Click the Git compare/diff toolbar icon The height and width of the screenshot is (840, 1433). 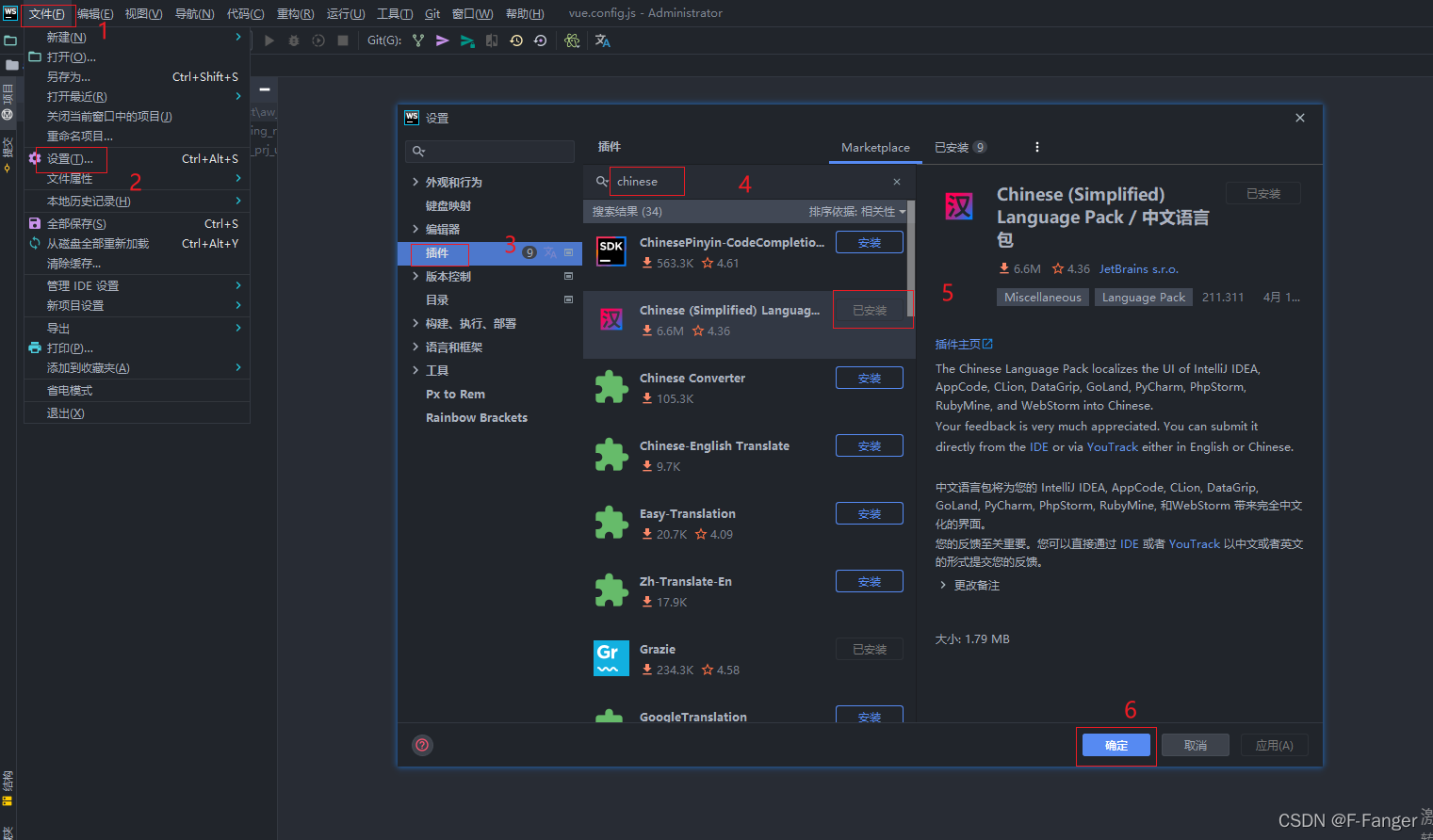point(492,40)
